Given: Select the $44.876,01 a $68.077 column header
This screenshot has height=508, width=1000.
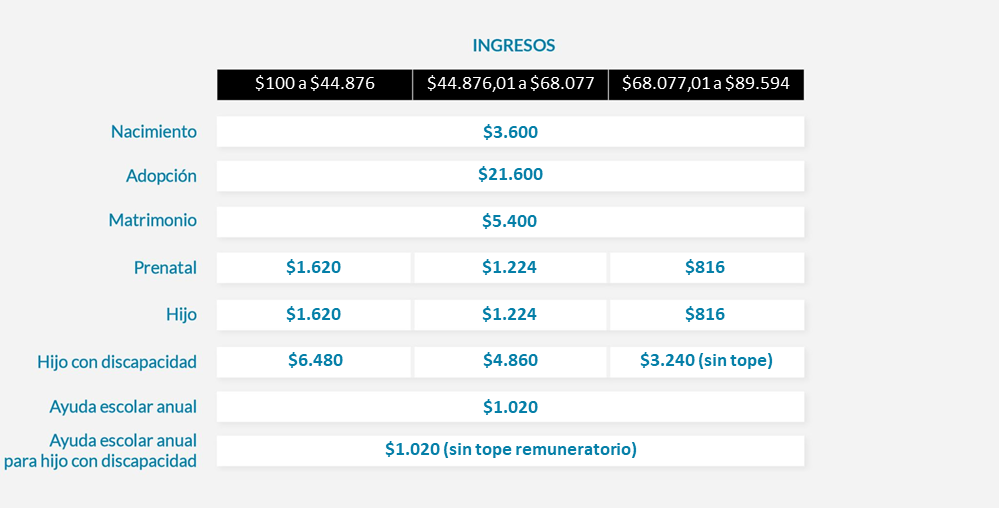Looking at the screenshot, I should point(510,84).
